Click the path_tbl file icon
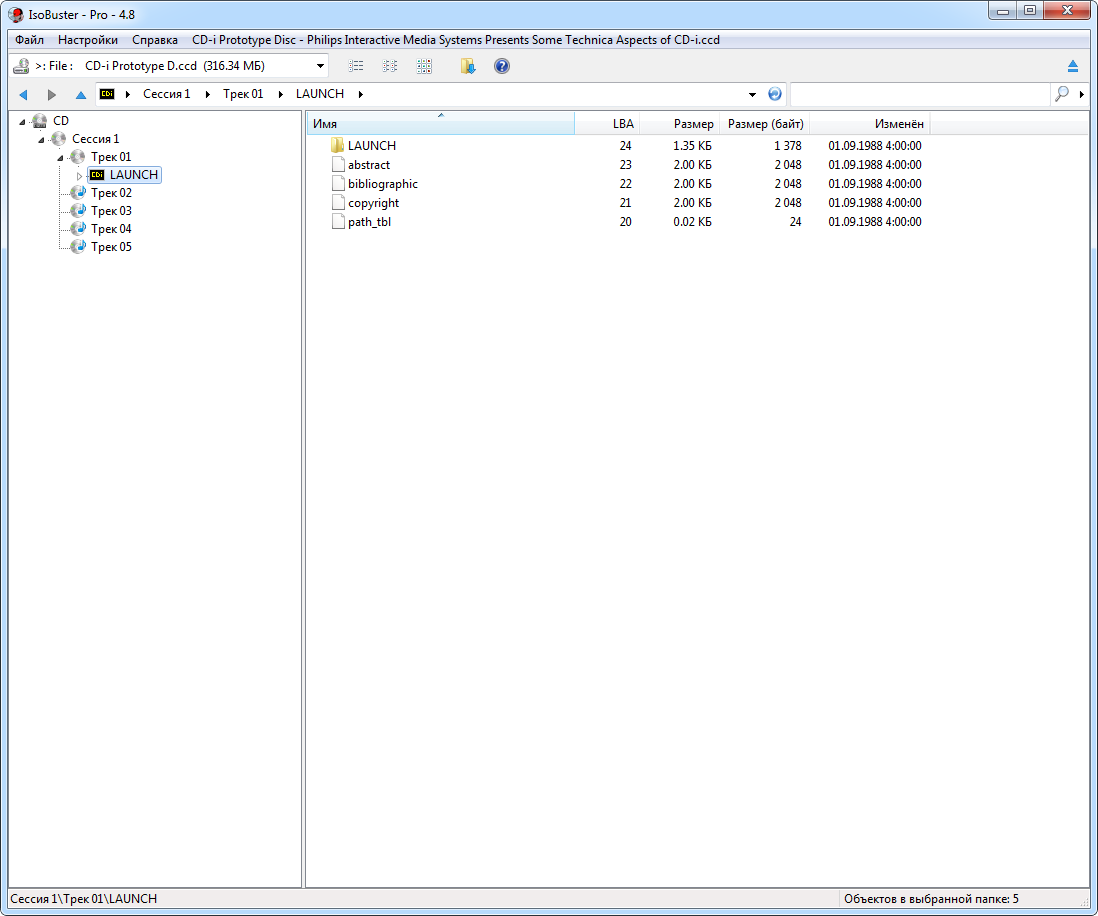This screenshot has width=1098, height=916. [338, 221]
